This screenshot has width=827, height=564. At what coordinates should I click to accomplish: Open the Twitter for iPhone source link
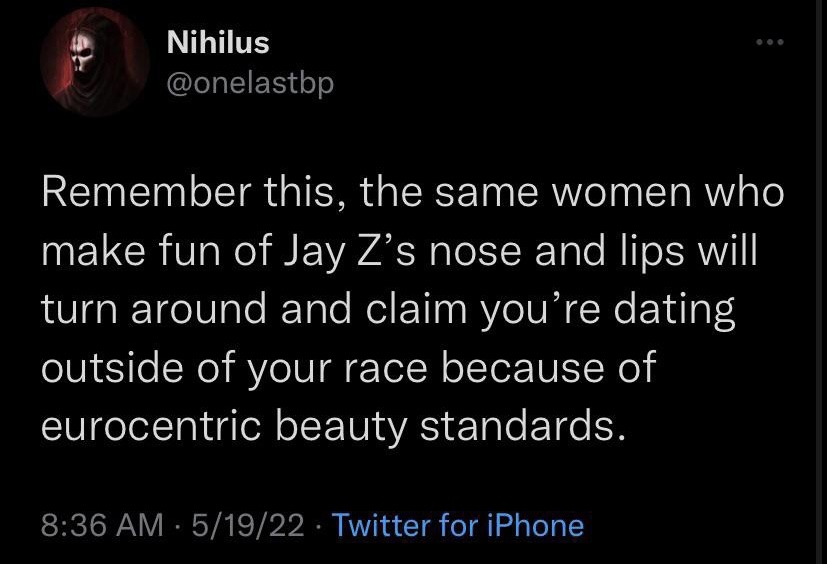(458, 525)
